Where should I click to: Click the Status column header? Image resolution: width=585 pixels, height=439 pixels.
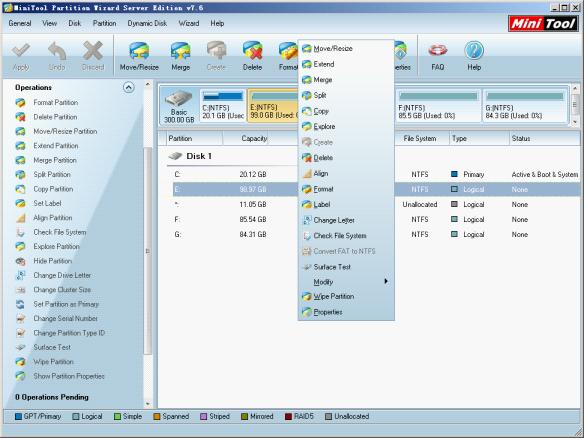pos(544,139)
